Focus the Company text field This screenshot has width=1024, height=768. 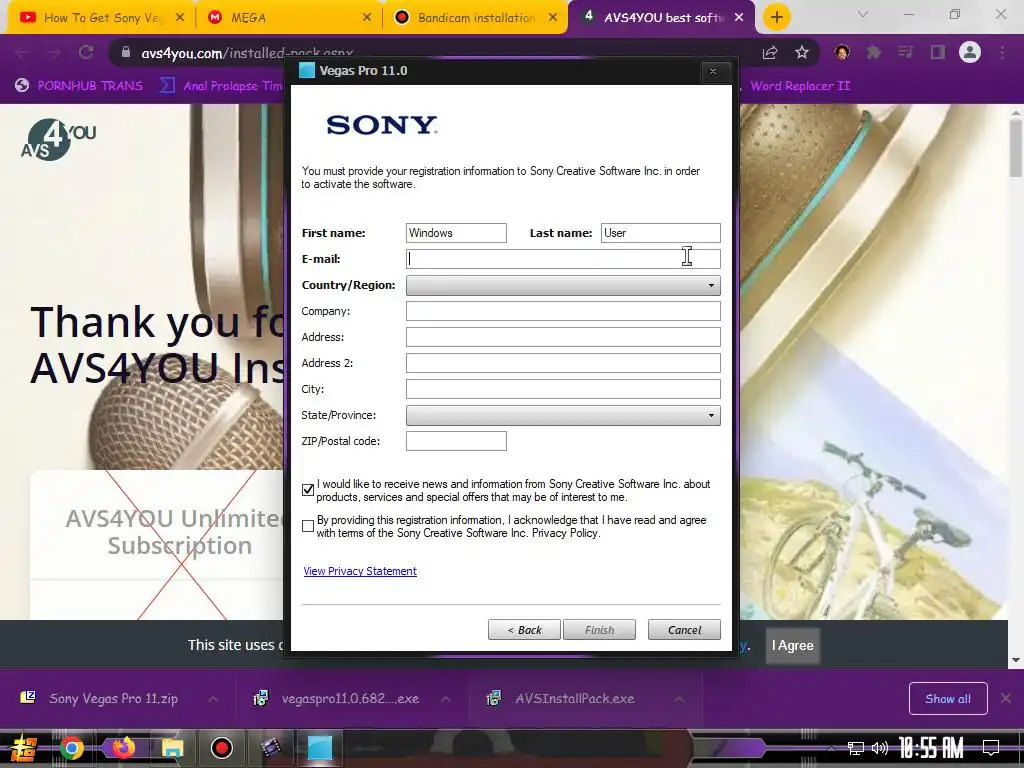563,311
